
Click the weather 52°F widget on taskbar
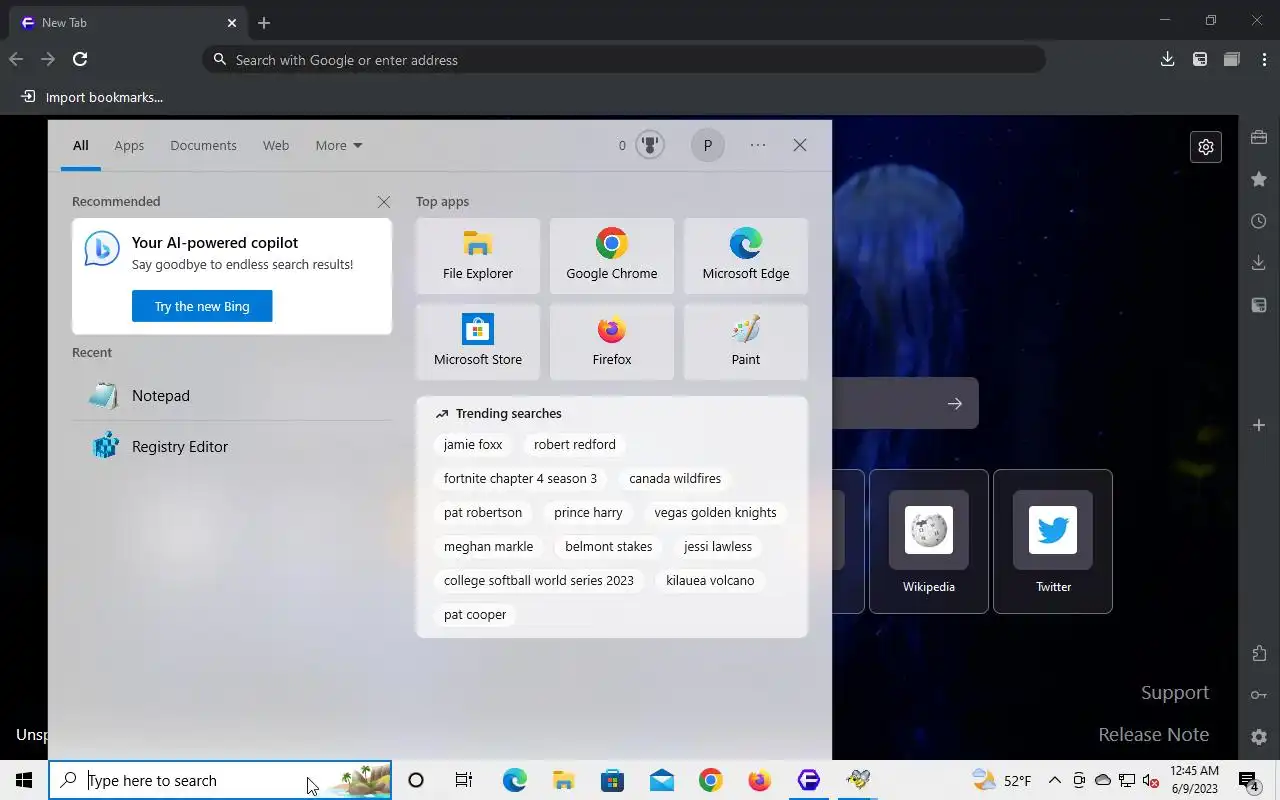pos(1002,780)
